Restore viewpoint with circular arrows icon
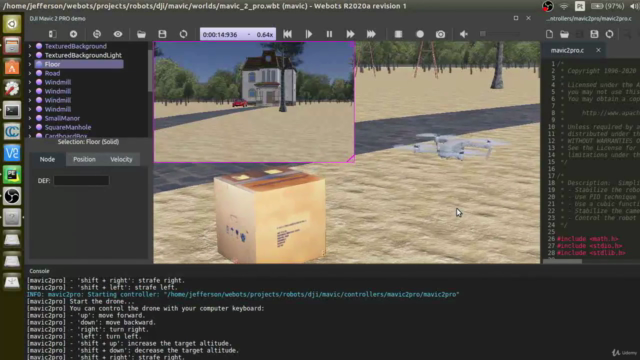 click(97, 34)
